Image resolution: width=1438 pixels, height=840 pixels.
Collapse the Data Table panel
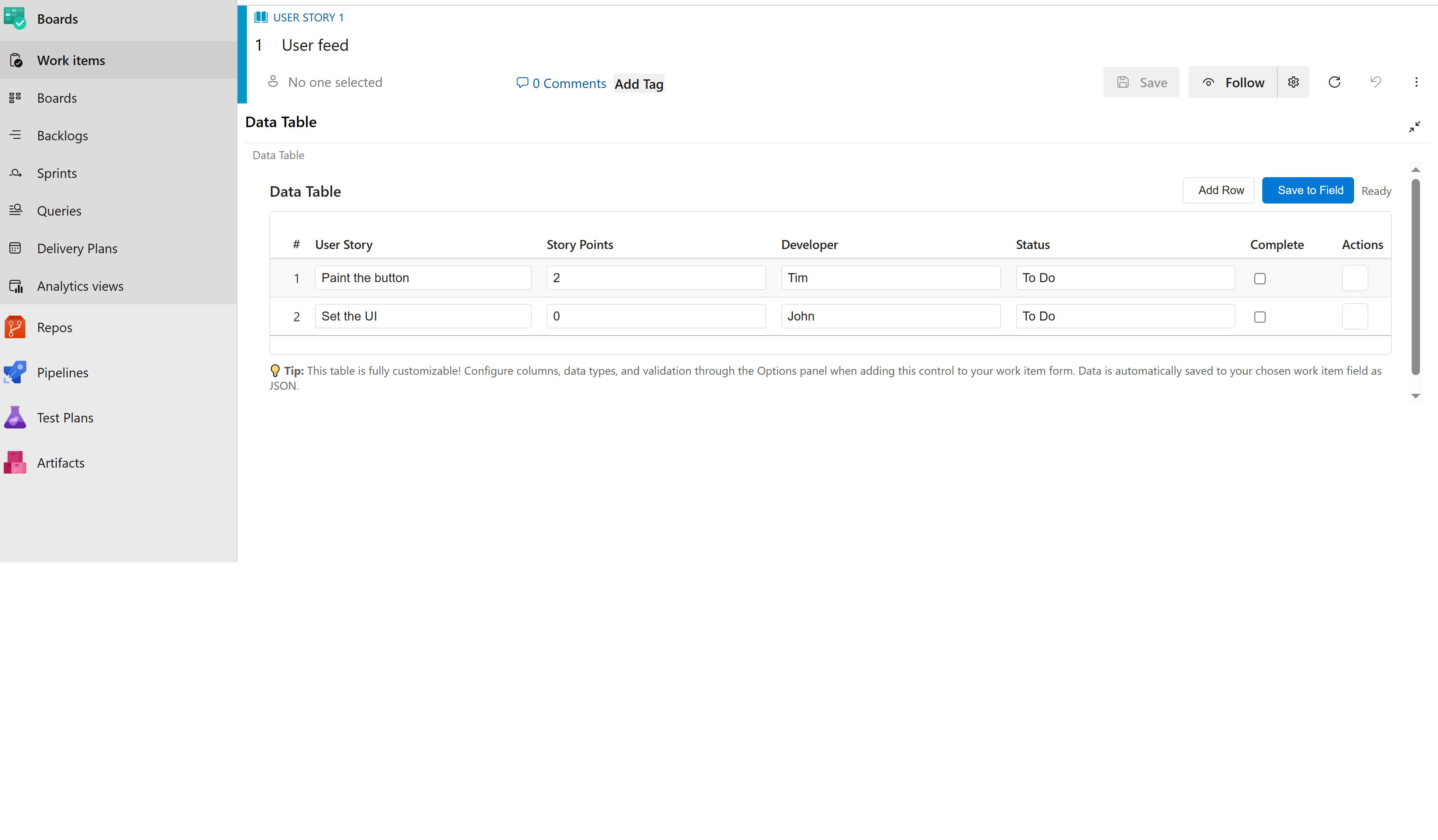tap(1415, 127)
